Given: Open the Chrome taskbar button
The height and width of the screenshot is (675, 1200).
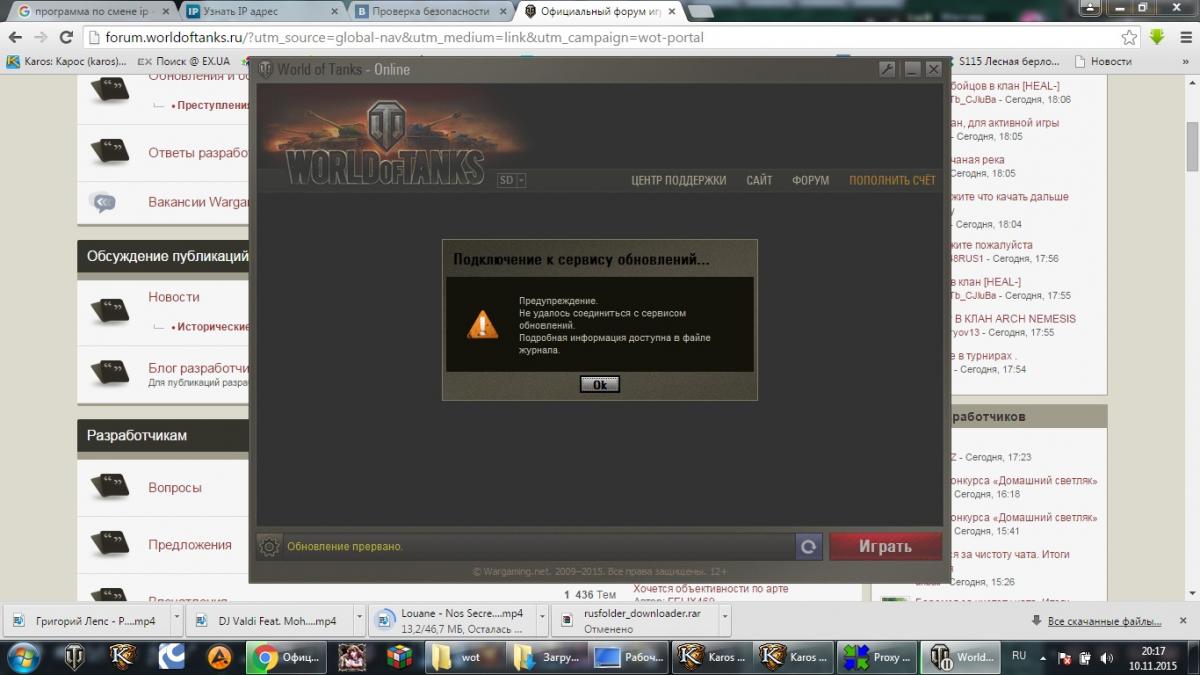Looking at the screenshot, I should coord(287,657).
